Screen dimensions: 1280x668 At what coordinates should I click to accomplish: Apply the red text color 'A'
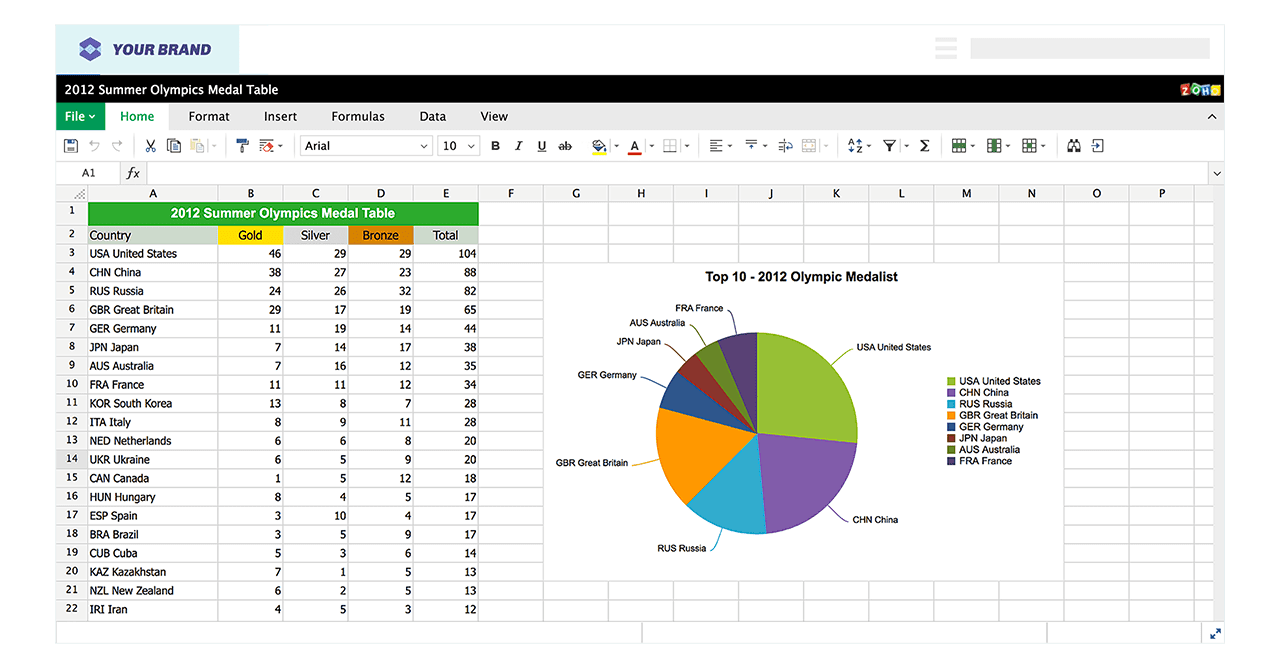click(634, 146)
